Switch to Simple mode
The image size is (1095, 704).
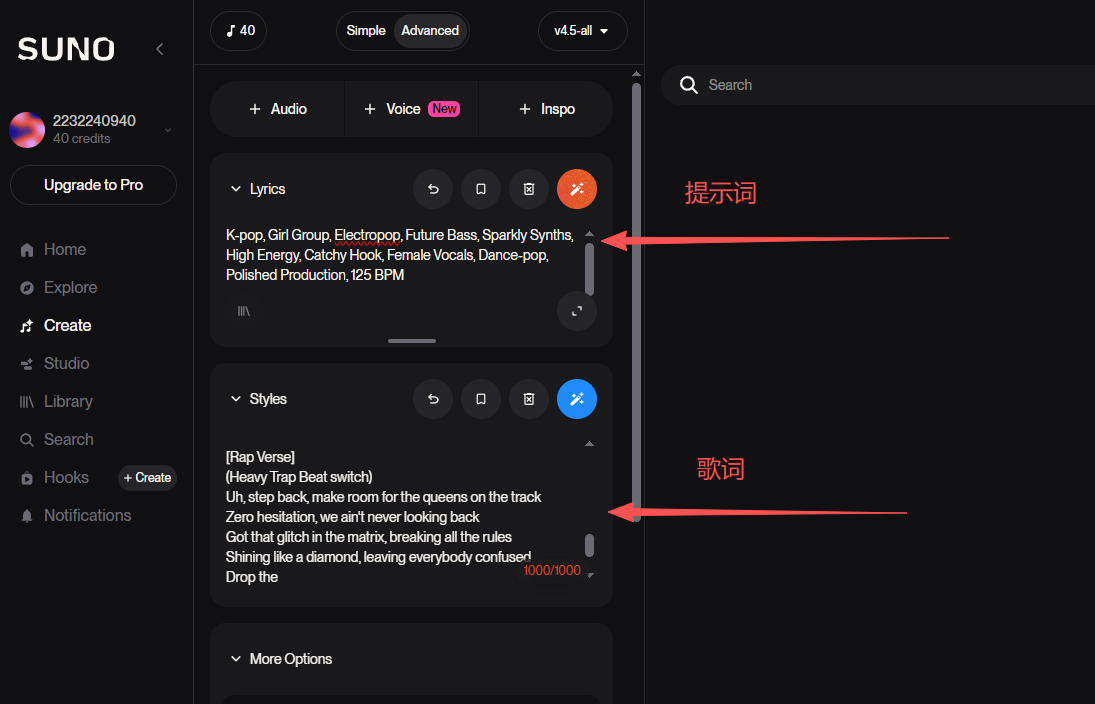point(366,31)
